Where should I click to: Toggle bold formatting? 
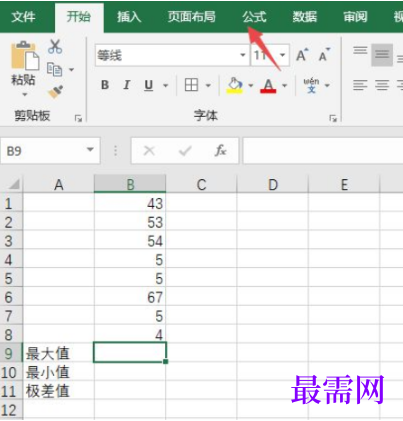click(105, 85)
